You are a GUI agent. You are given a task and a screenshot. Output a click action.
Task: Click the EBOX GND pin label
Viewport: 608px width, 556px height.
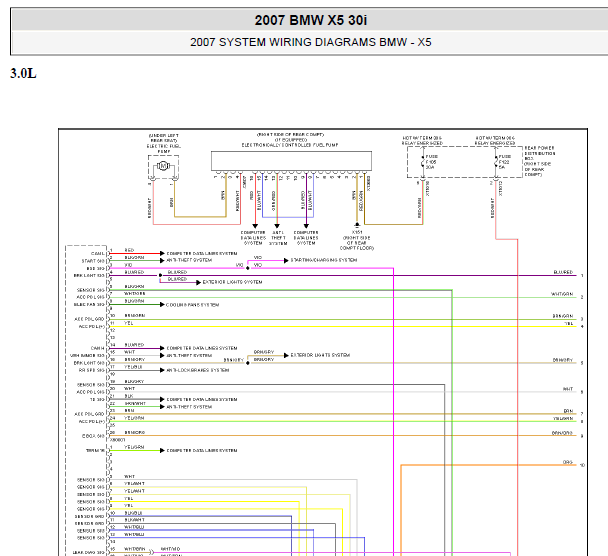tap(95, 435)
